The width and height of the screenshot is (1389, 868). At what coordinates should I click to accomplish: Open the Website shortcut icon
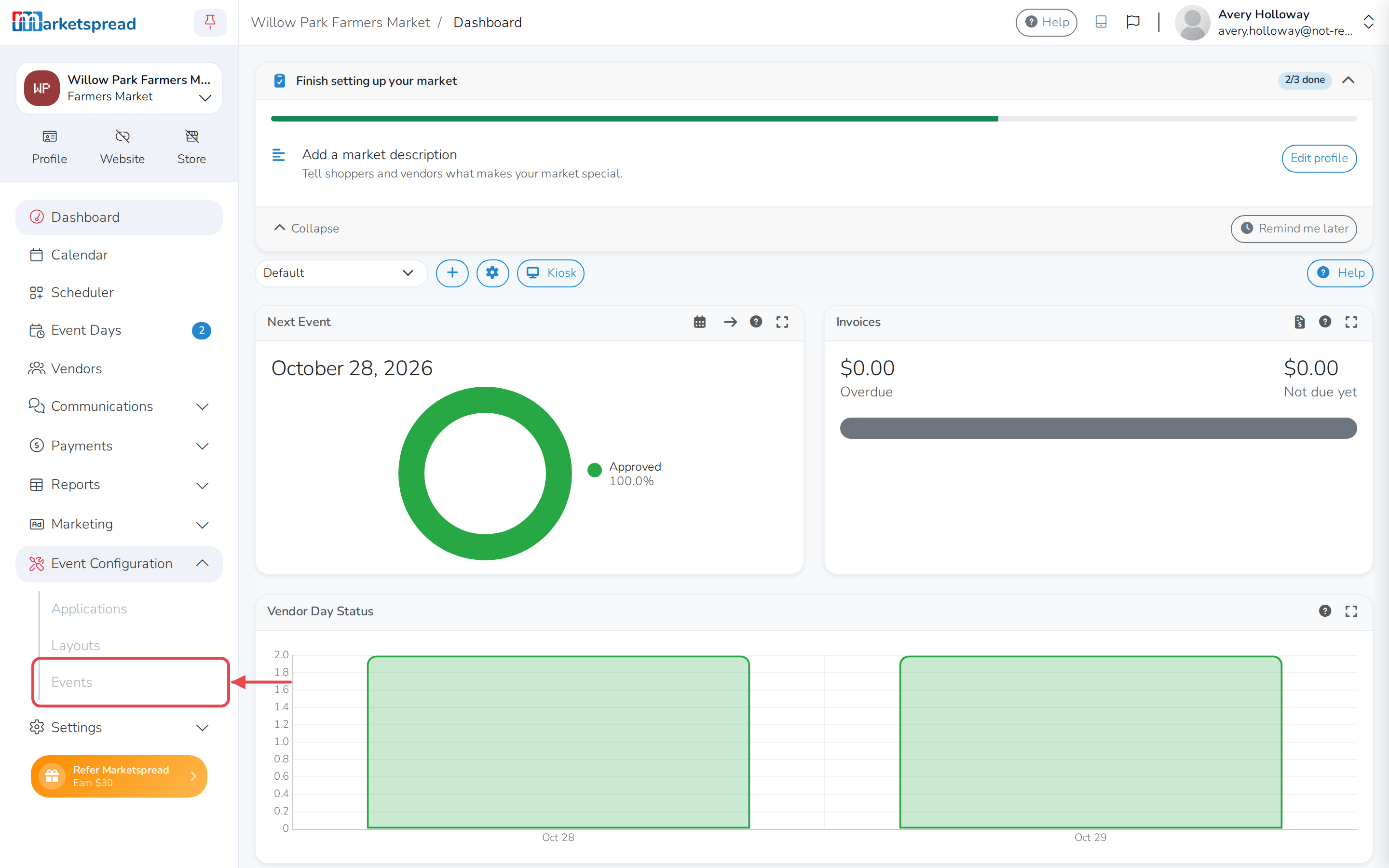pyautogui.click(x=122, y=147)
